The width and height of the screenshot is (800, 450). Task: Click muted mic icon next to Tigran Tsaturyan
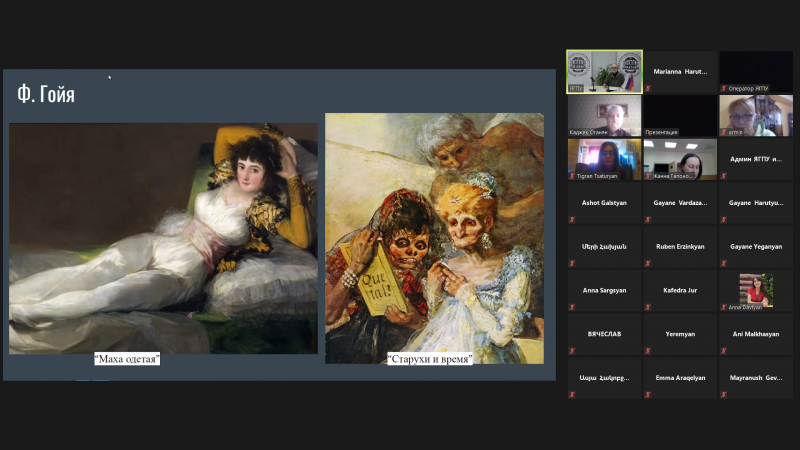click(572, 176)
